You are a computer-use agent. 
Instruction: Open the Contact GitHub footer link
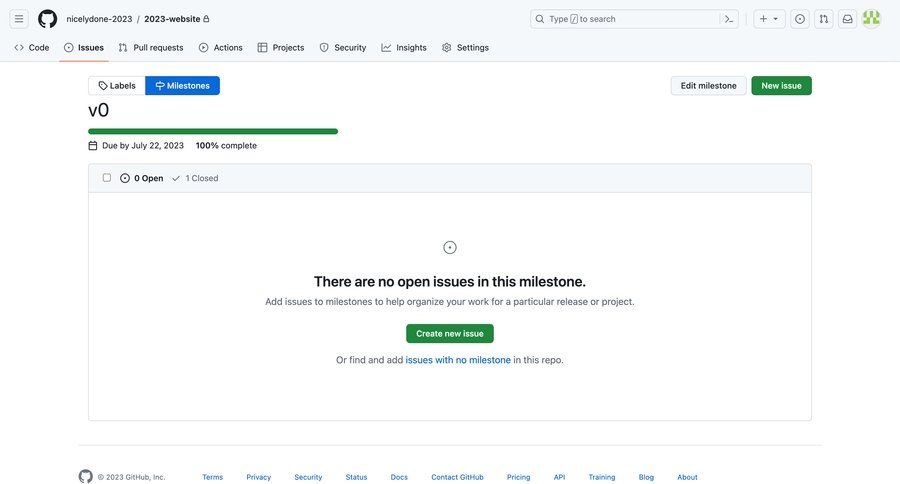pos(457,477)
